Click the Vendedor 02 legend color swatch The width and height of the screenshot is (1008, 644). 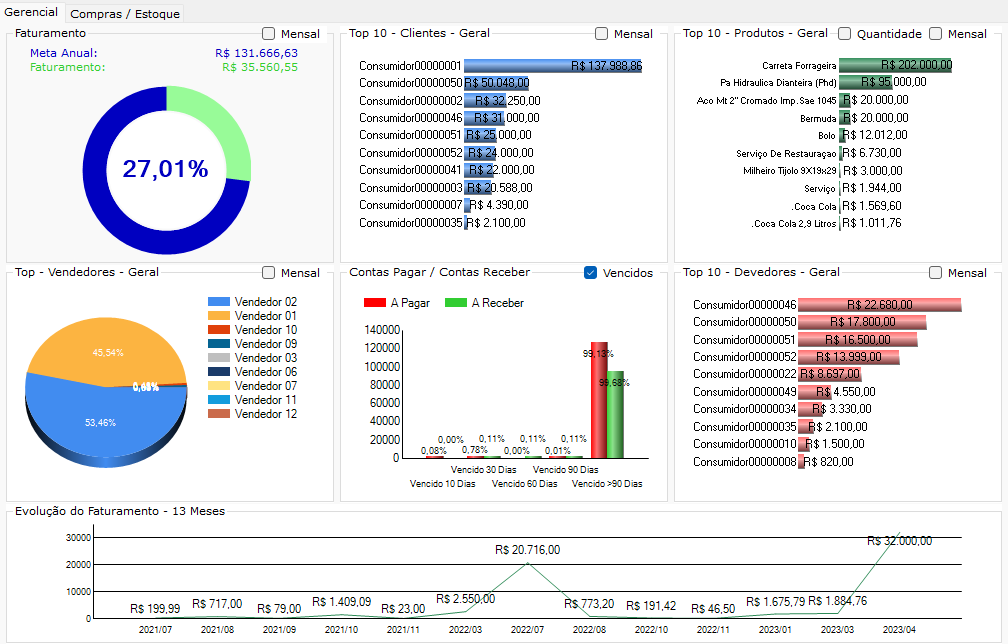219,302
